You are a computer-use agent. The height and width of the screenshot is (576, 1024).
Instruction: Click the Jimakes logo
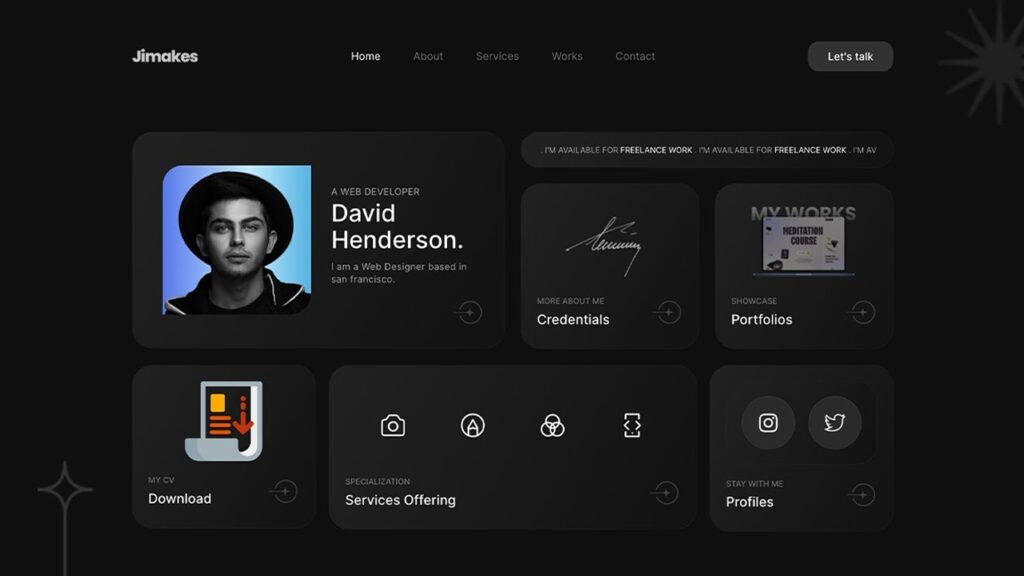pos(165,56)
